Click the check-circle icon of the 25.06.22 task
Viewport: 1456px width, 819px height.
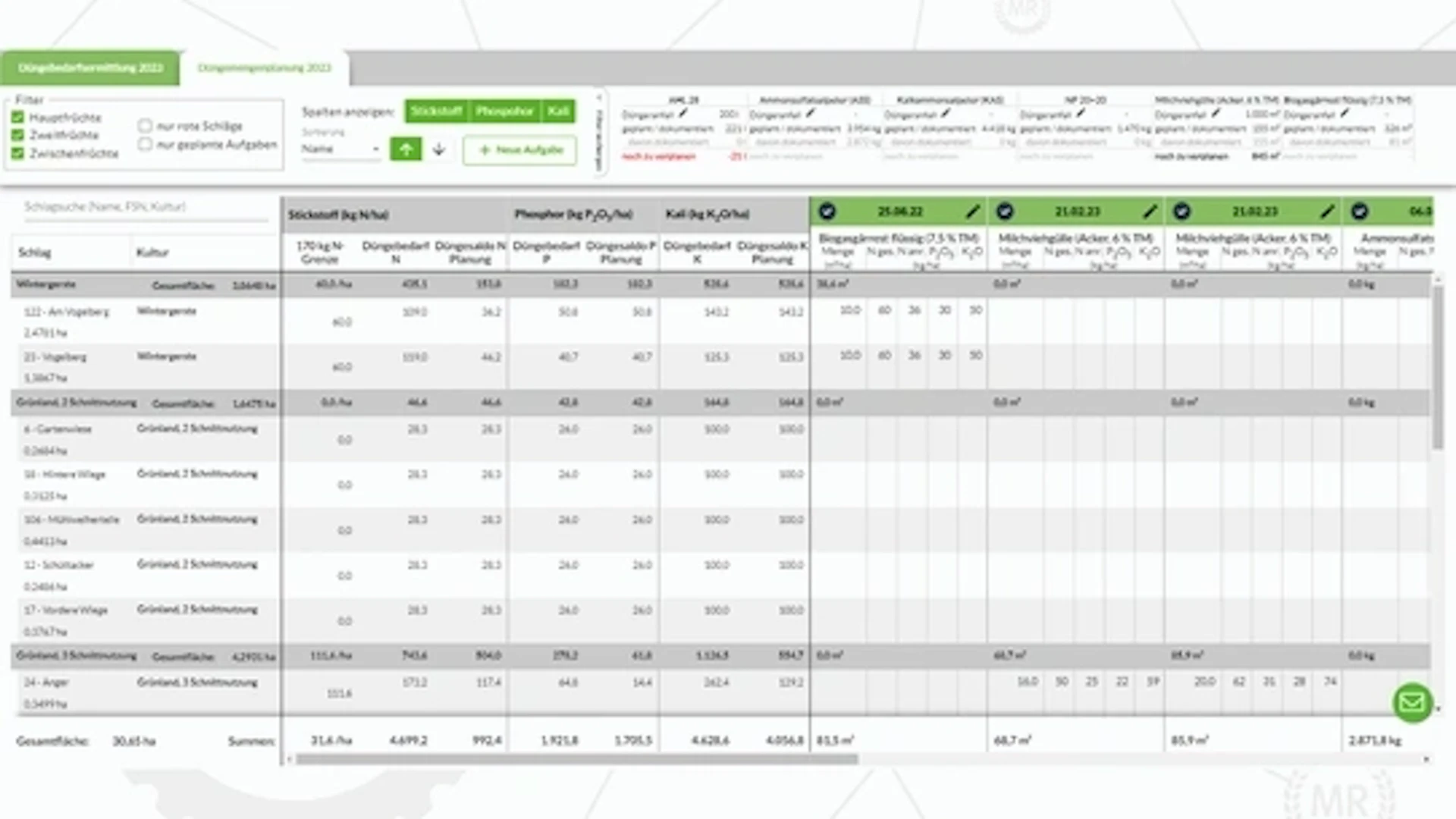tap(827, 212)
